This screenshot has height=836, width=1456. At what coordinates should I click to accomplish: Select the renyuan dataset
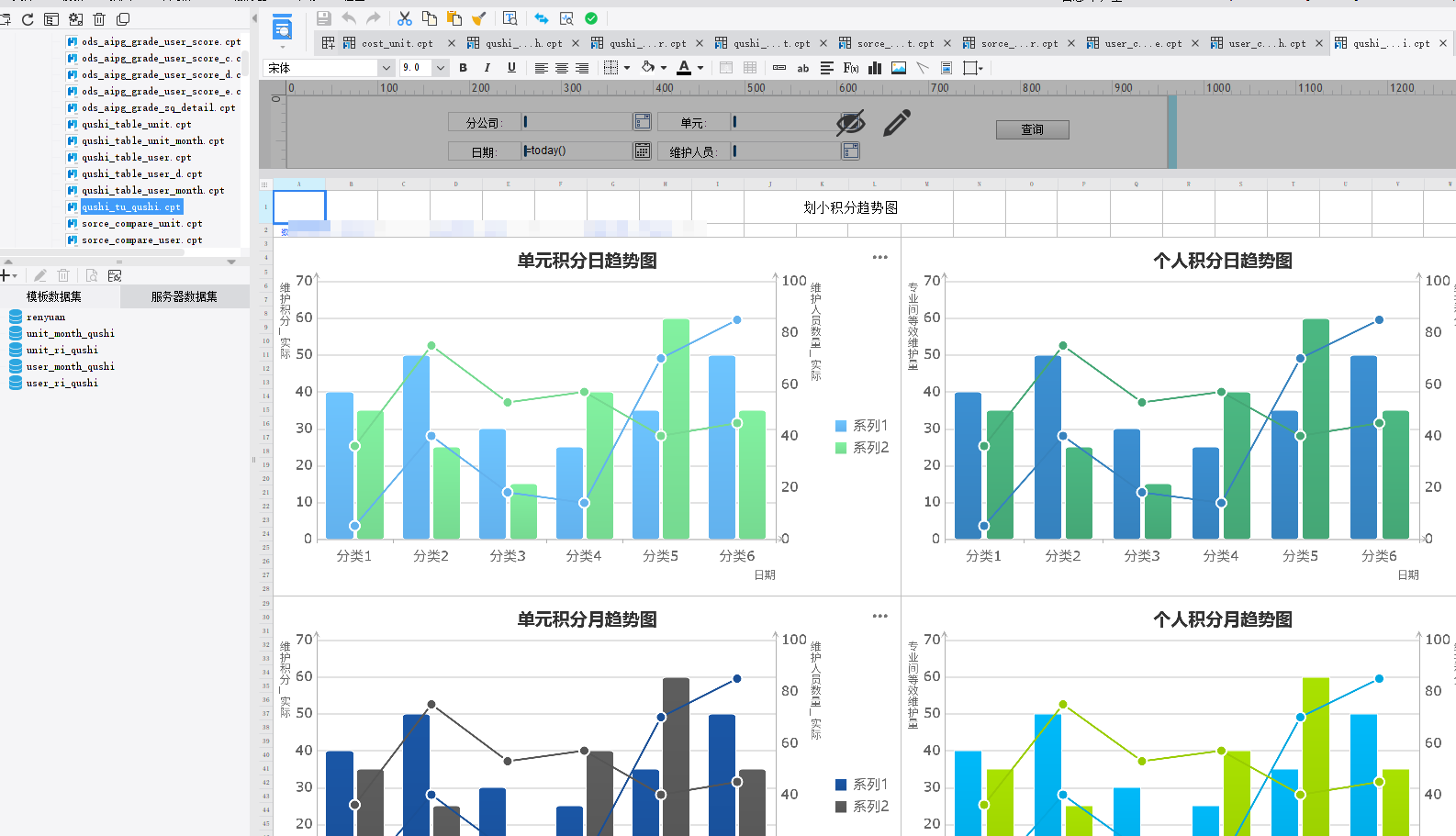tap(46, 317)
